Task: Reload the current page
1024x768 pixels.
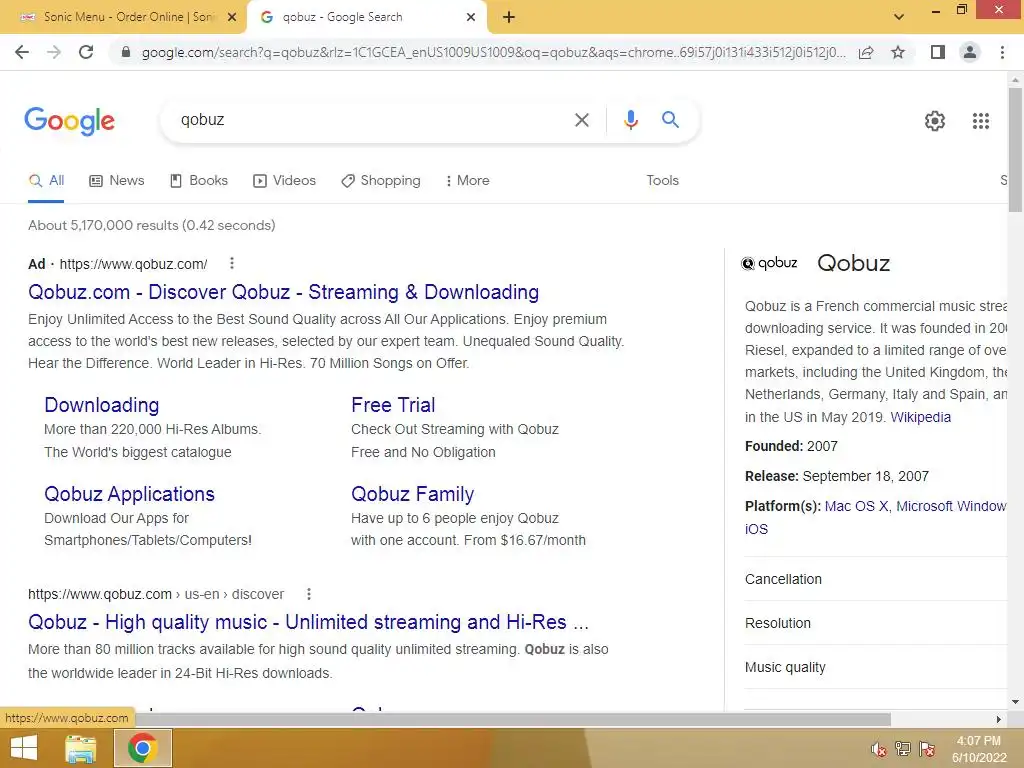Action: point(86,52)
